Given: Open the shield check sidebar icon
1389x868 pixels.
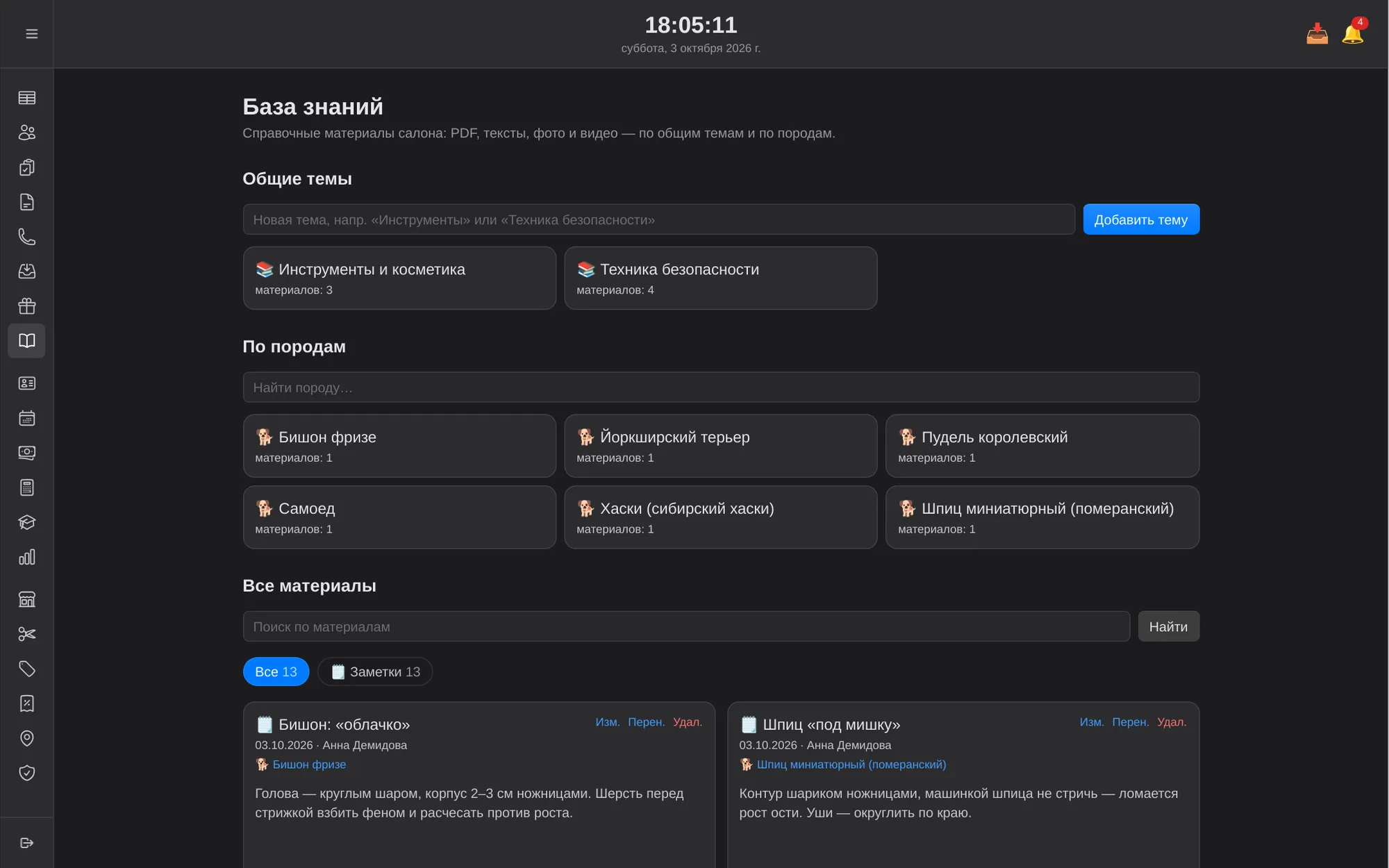Looking at the screenshot, I should (27, 773).
